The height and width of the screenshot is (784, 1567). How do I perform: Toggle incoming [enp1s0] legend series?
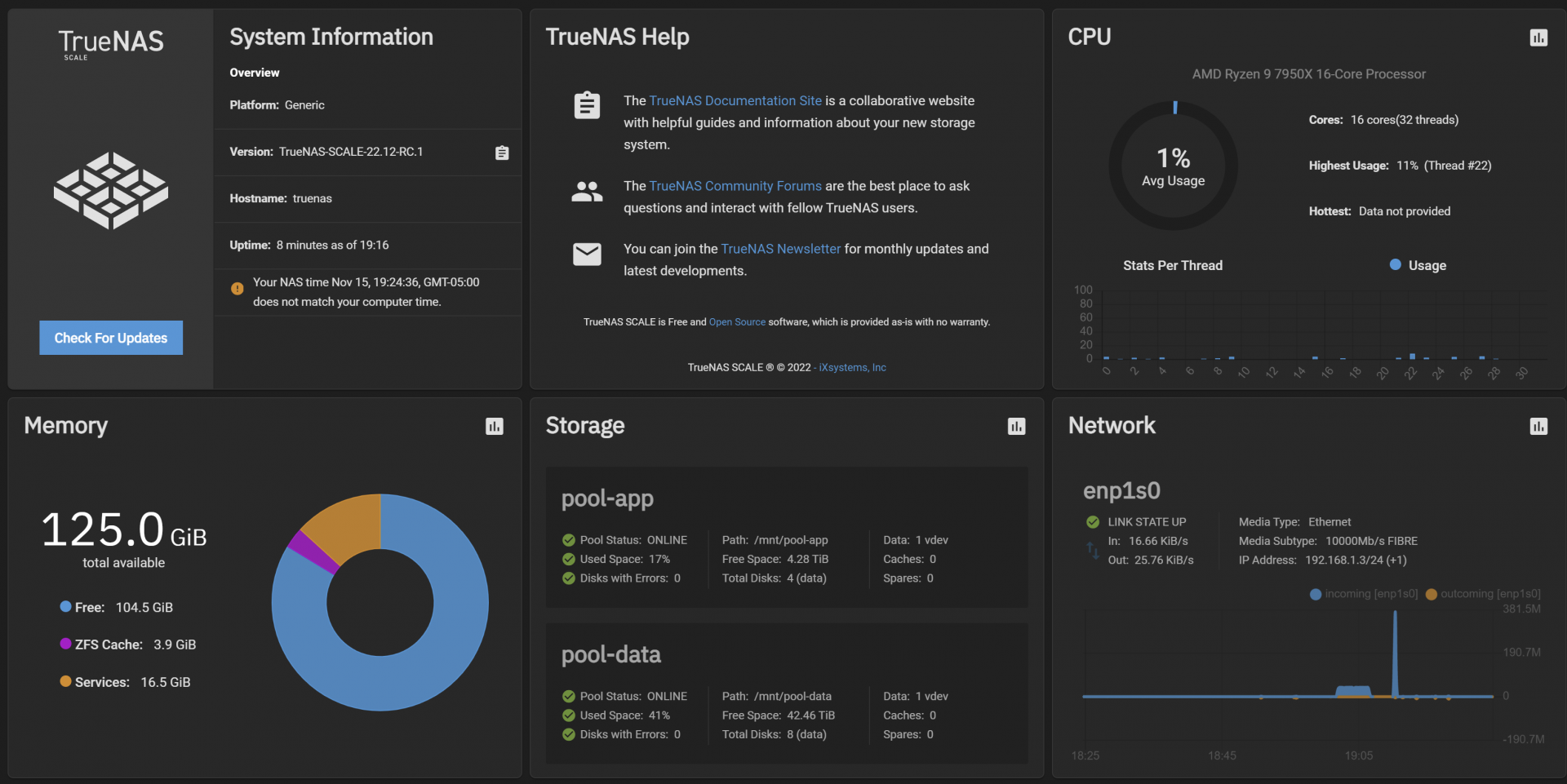1364,594
